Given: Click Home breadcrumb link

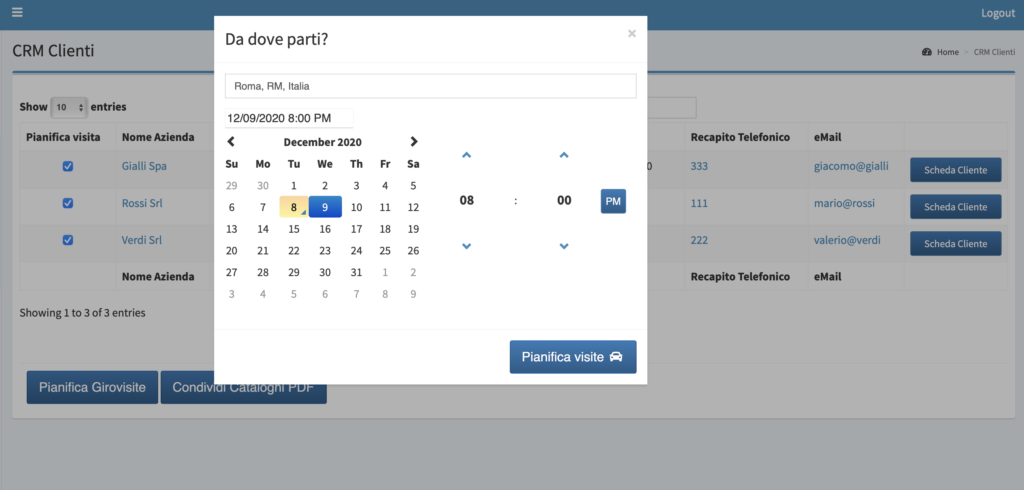Looking at the screenshot, I should (948, 52).
